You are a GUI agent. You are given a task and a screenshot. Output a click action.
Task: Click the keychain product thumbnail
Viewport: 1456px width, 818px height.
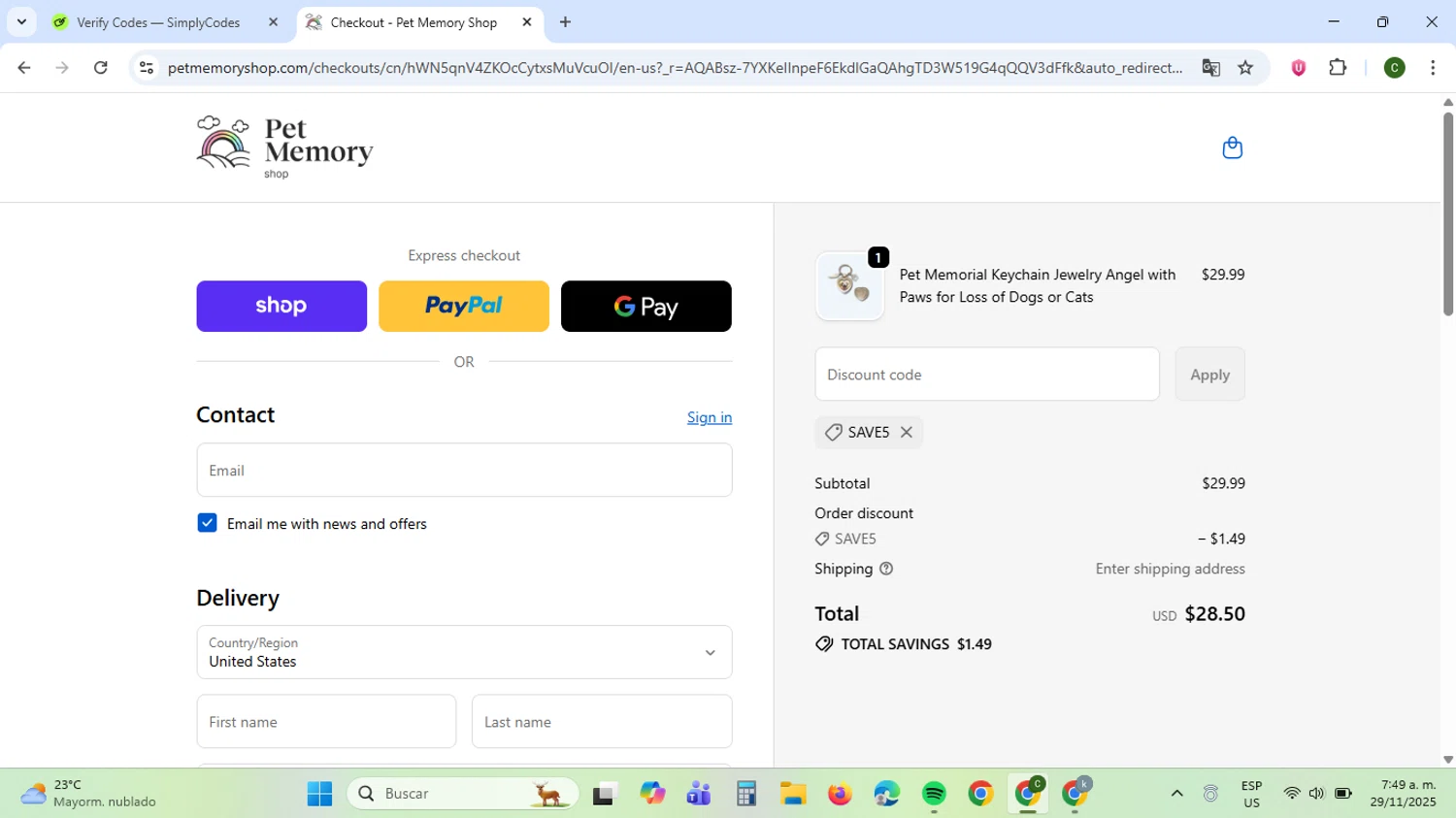pyautogui.click(x=849, y=286)
